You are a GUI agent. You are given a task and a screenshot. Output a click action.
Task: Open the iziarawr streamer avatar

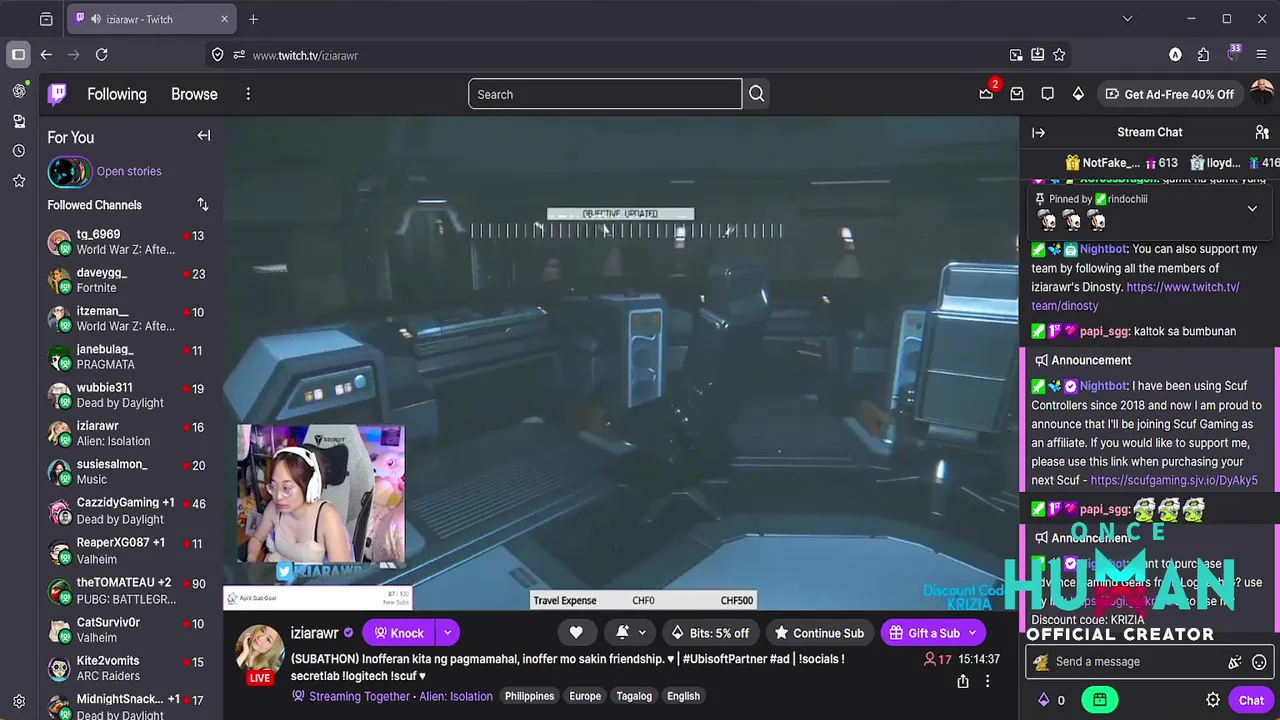[x=260, y=649]
